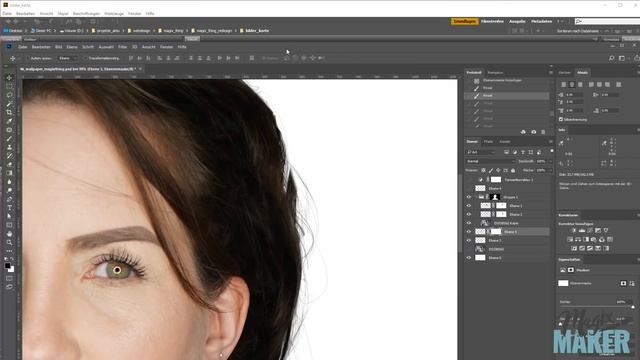
Task: Select the Horizontal Type tool
Action: coord(9,208)
